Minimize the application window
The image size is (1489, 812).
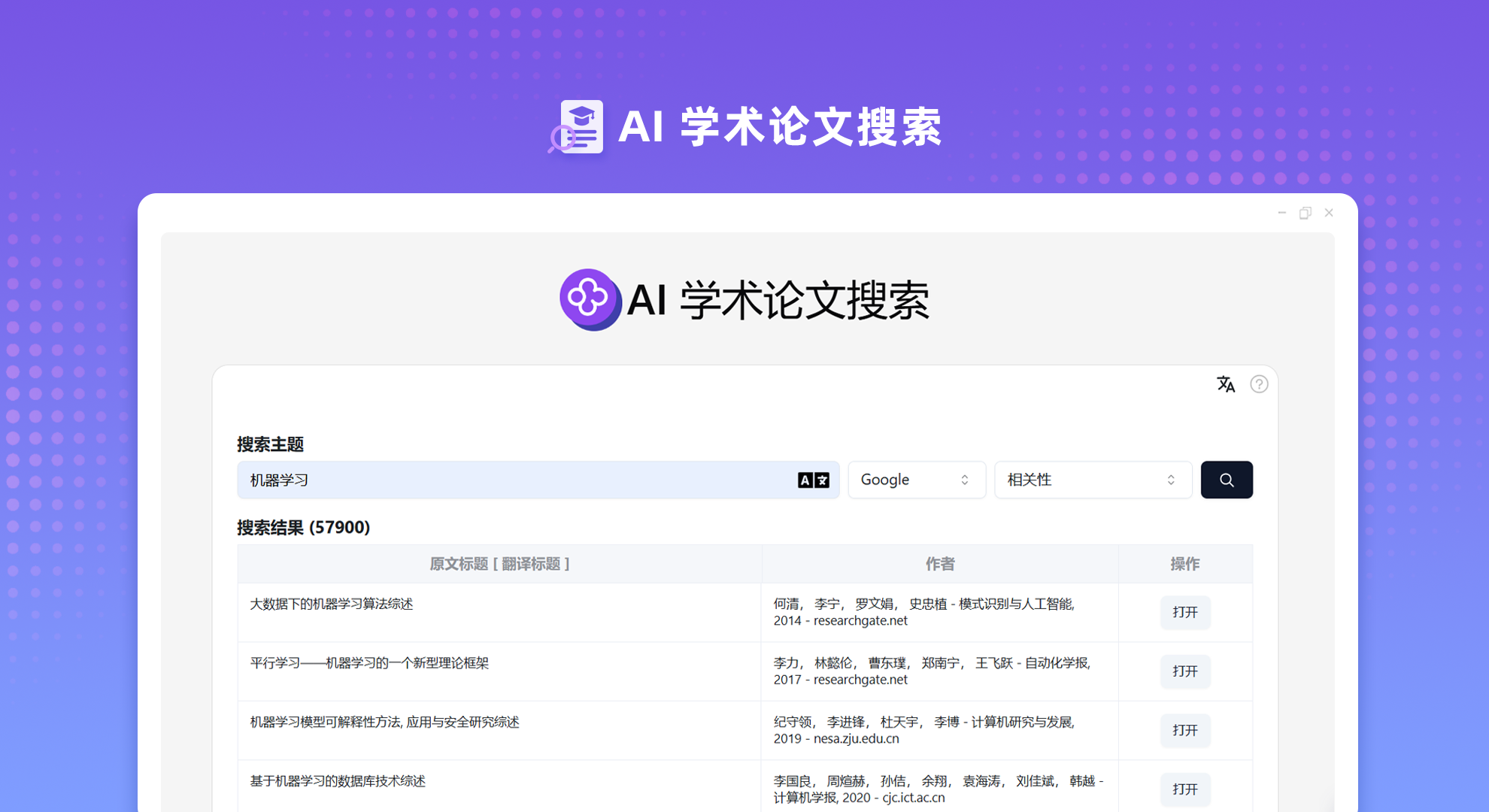point(1281,213)
